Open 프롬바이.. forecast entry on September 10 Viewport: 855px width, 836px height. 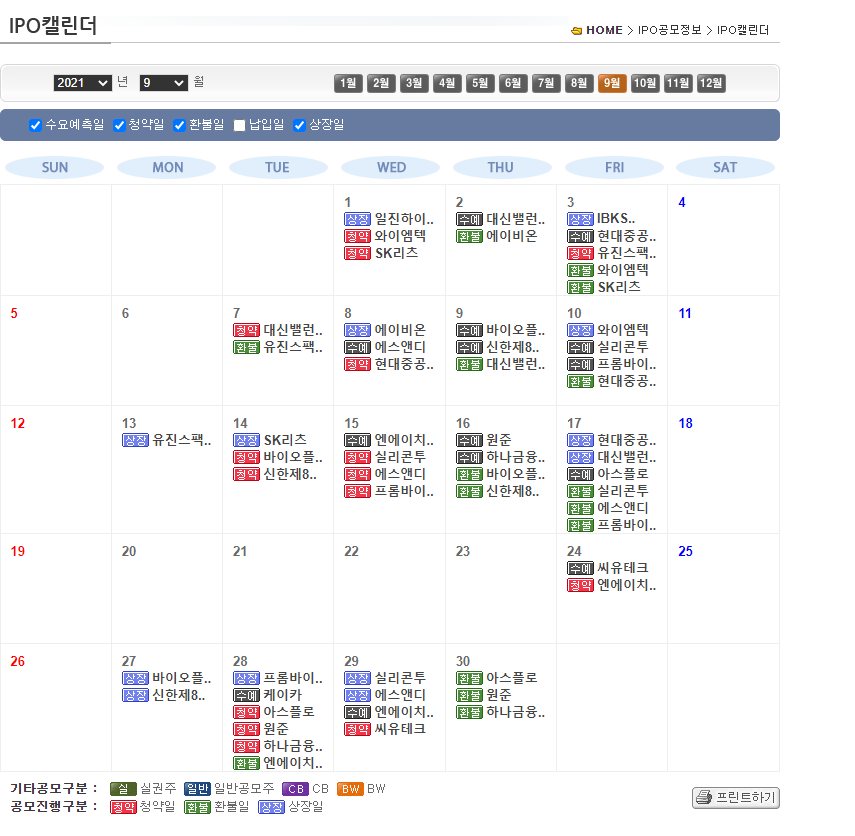627,364
